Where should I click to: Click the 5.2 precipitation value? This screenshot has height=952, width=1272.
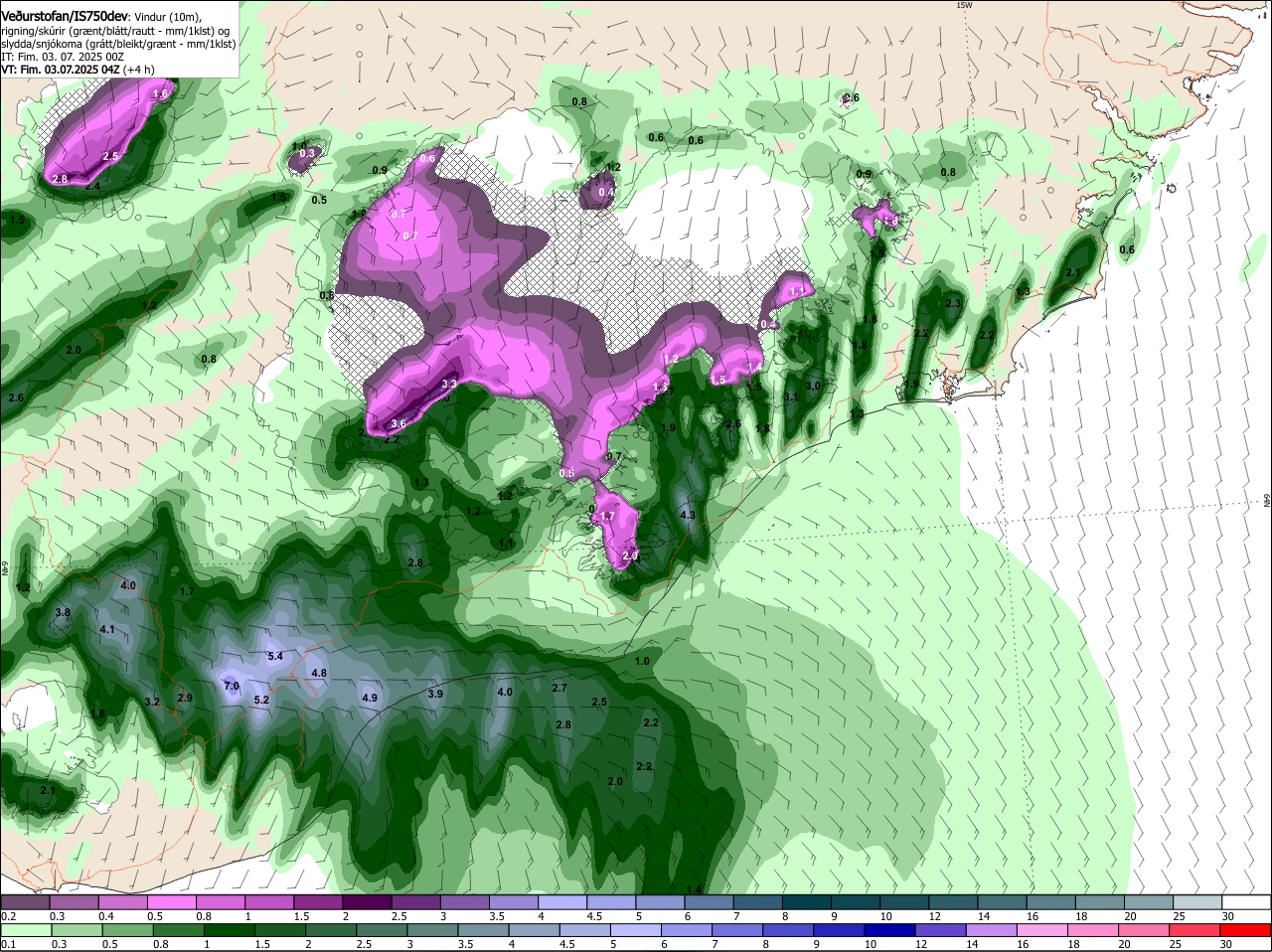[x=262, y=700]
